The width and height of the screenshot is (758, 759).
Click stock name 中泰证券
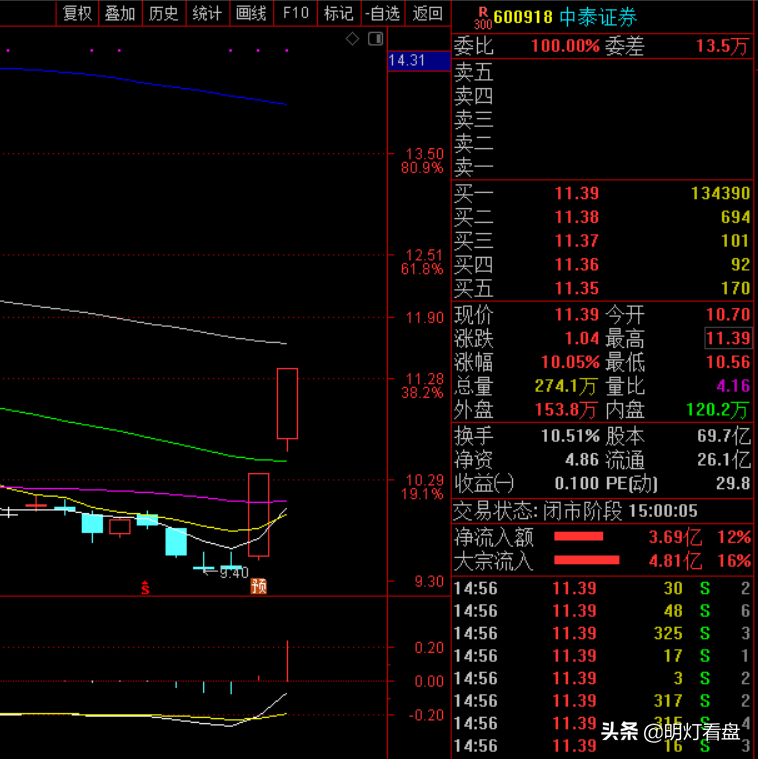(x=598, y=17)
